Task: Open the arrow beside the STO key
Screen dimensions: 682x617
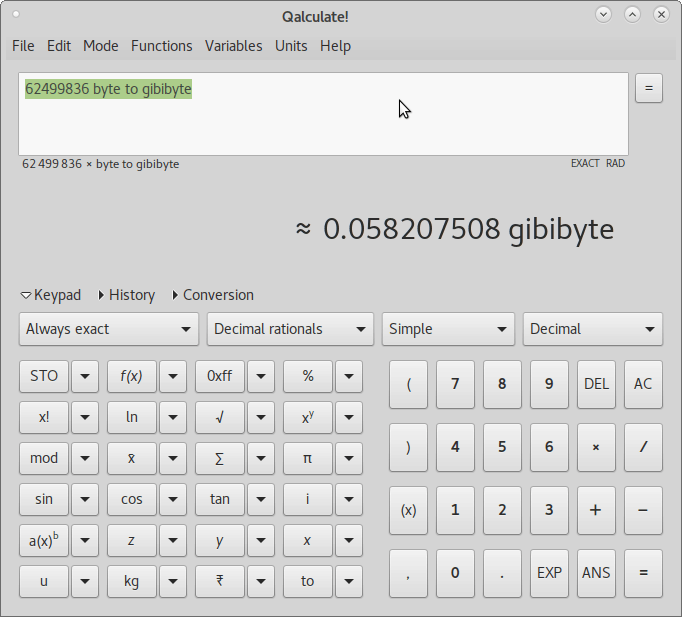Action: click(x=85, y=376)
